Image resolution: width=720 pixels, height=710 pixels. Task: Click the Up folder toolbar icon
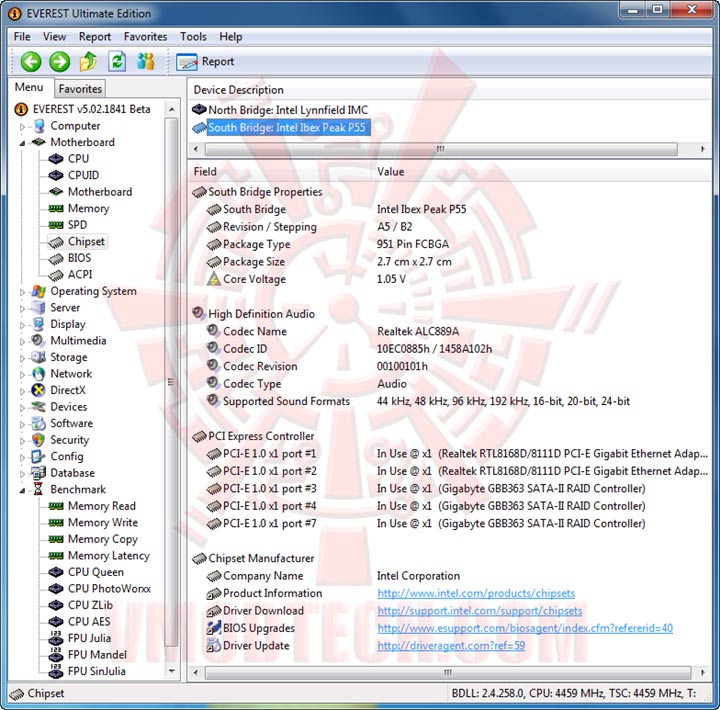(88, 62)
